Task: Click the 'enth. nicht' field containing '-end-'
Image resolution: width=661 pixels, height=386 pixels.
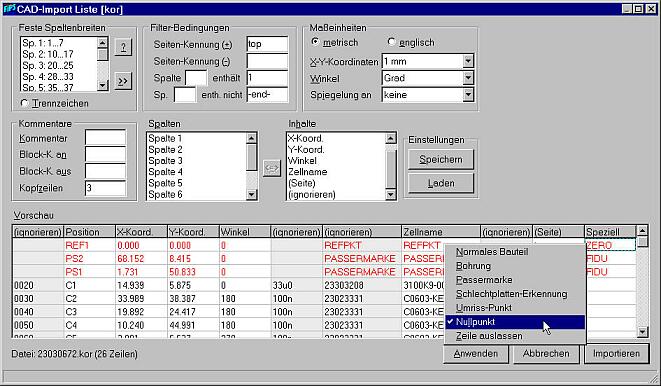Action: pos(267,95)
